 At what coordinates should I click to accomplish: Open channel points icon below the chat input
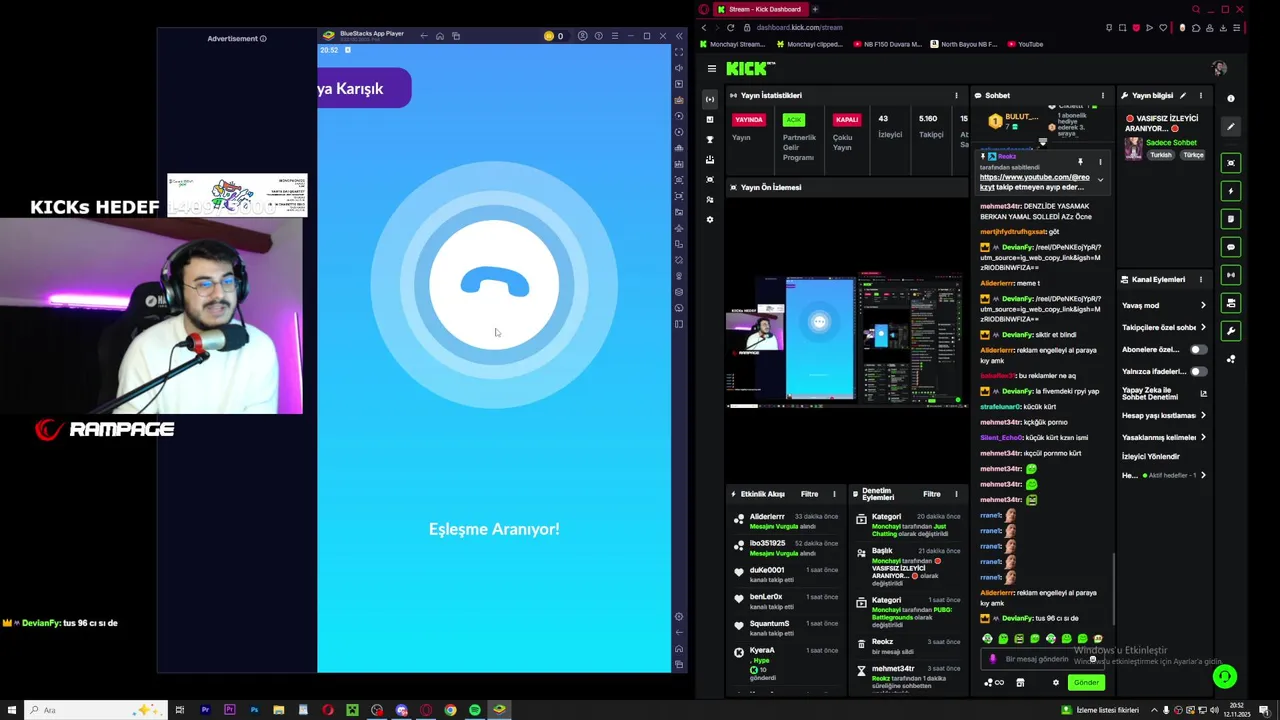point(994,683)
